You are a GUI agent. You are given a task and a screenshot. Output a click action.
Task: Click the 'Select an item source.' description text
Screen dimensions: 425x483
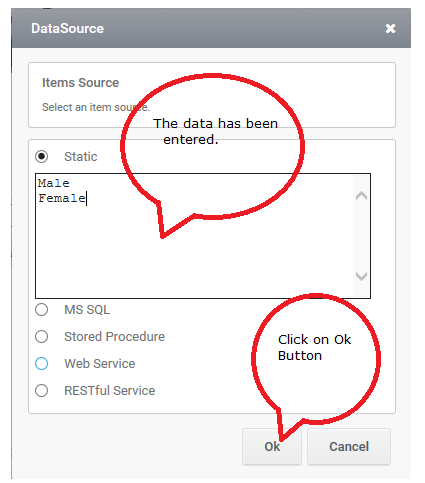[x=96, y=107]
